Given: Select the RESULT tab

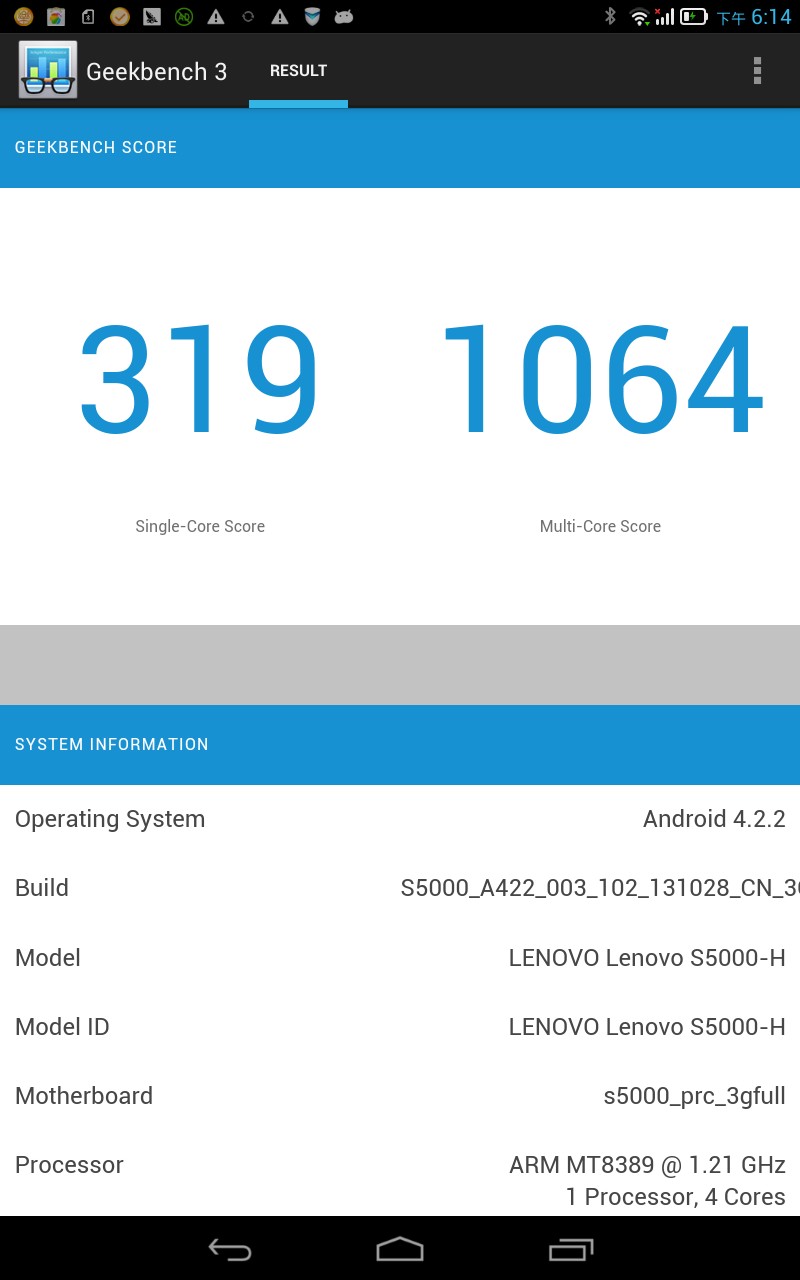Looking at the screenshot, I should [298, 70].
